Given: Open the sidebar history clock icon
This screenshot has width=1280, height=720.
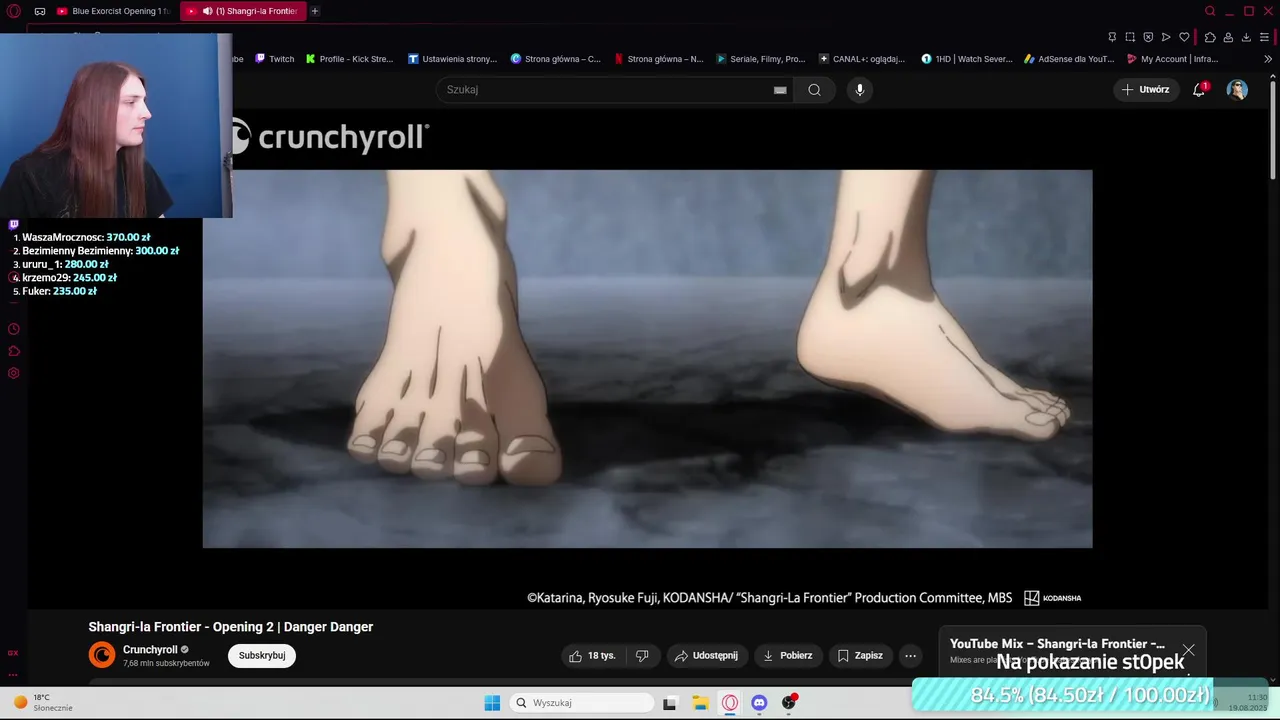Looking at the screenshot, I should [13, 329].
